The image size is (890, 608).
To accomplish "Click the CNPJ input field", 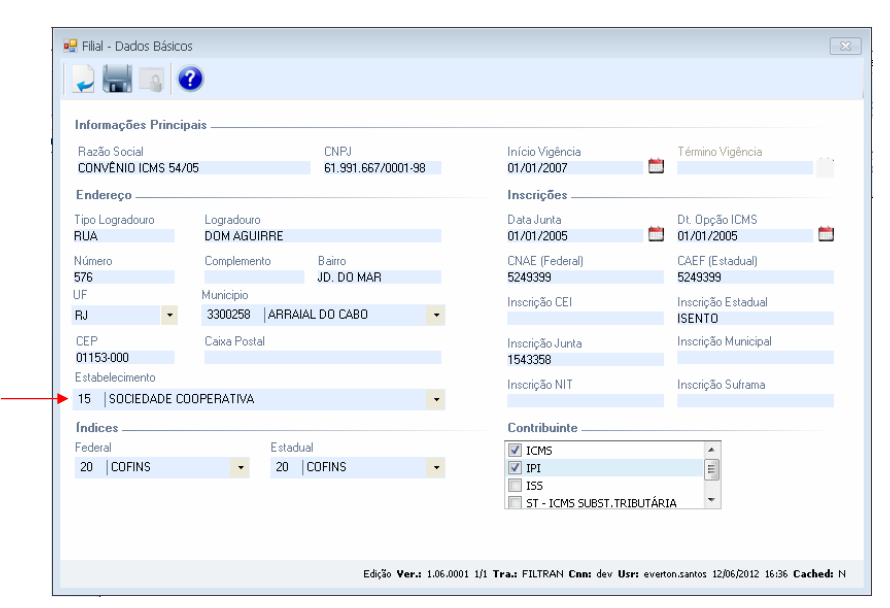I will 380,168.
